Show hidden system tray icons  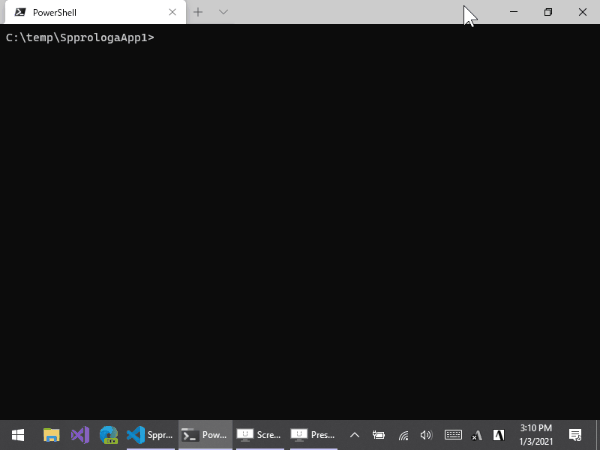coord(354,435)
